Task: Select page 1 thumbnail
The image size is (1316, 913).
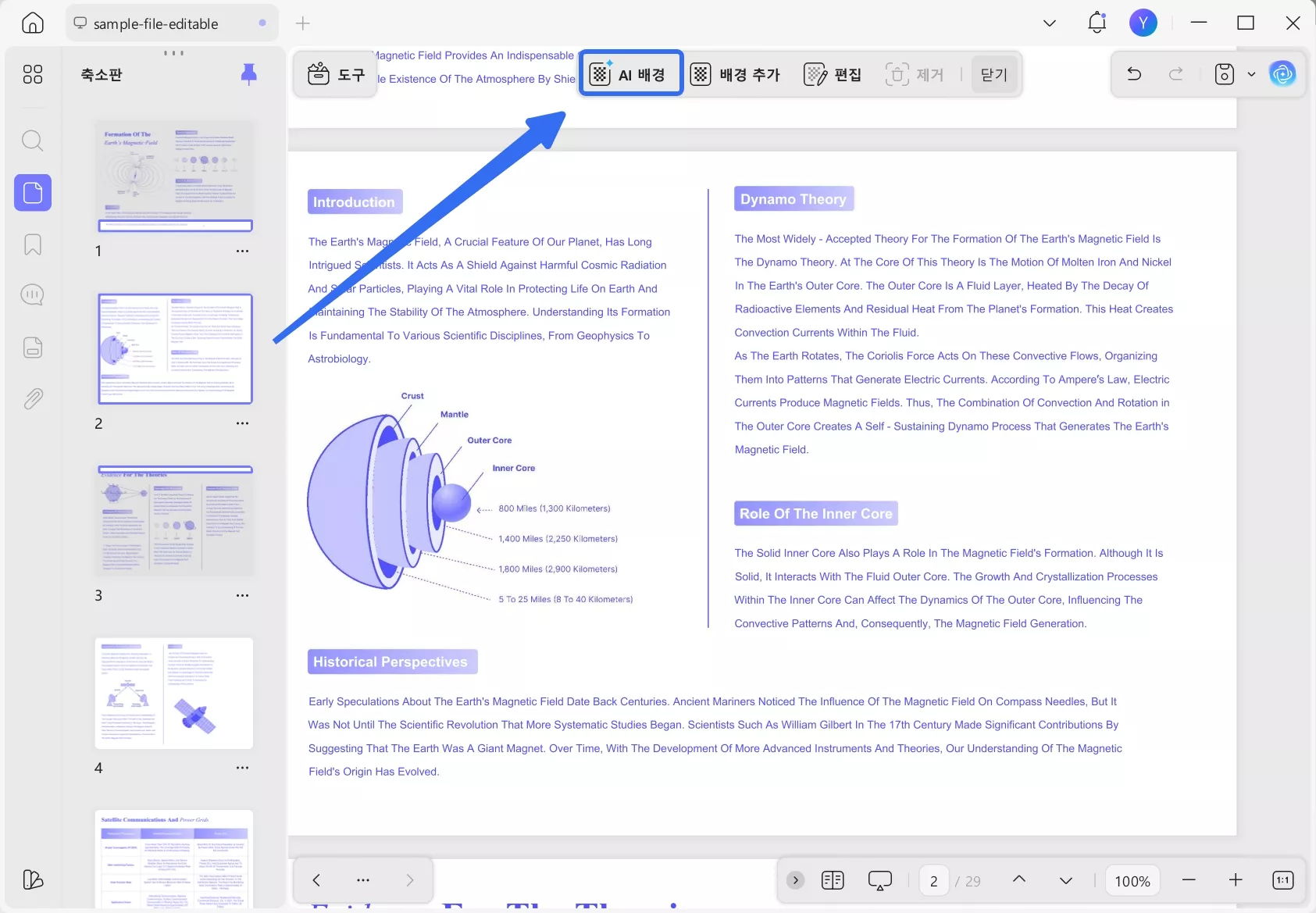Action: (x=175, y=177)
